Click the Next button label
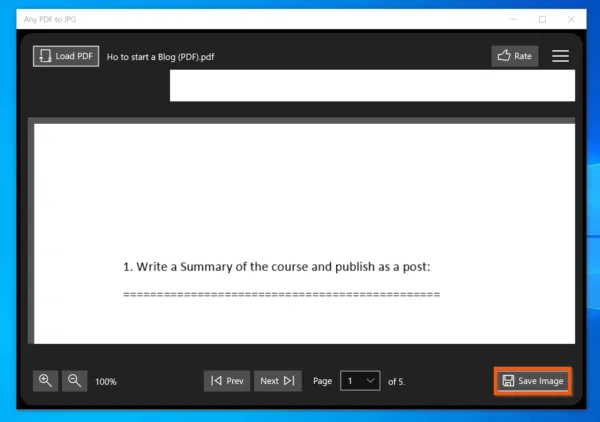 (269, 381)
